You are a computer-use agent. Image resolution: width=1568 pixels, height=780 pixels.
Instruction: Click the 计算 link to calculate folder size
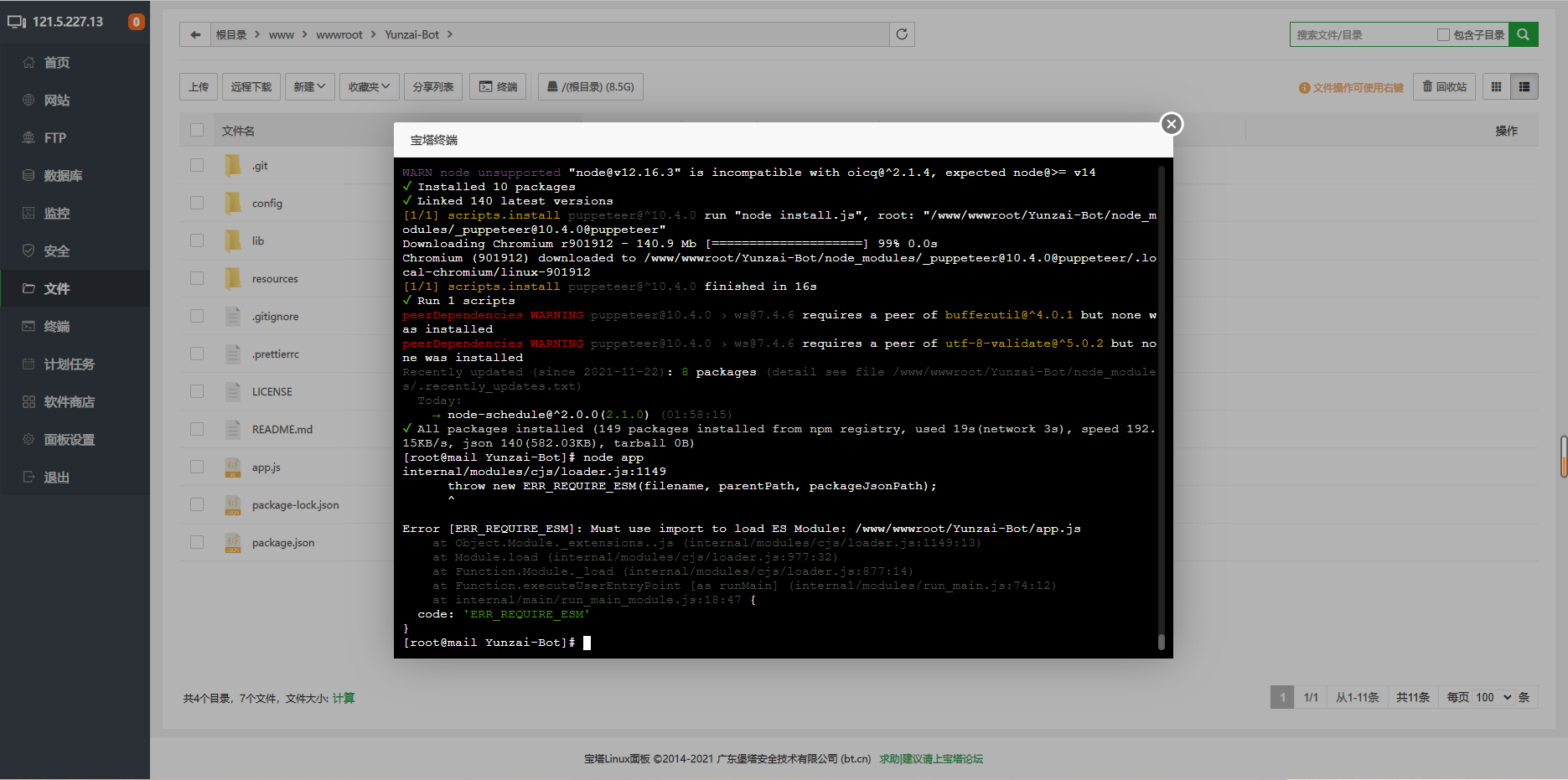[x=344, y=697]
